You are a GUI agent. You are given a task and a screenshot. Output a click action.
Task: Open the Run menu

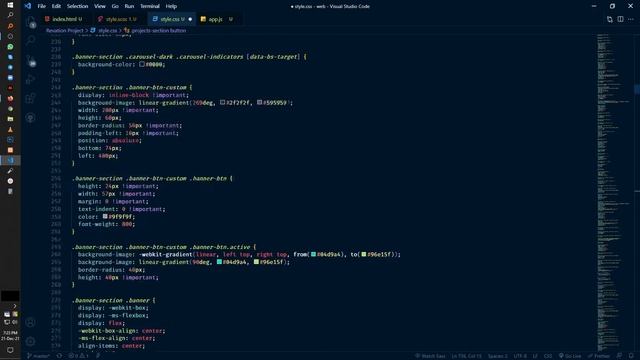click(129, 6)
